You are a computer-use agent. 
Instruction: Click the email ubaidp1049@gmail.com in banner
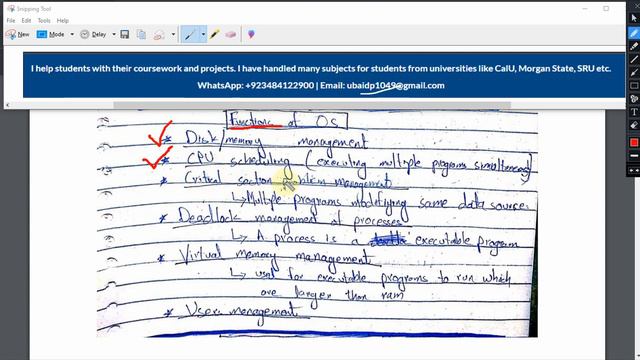coord(396,85)
